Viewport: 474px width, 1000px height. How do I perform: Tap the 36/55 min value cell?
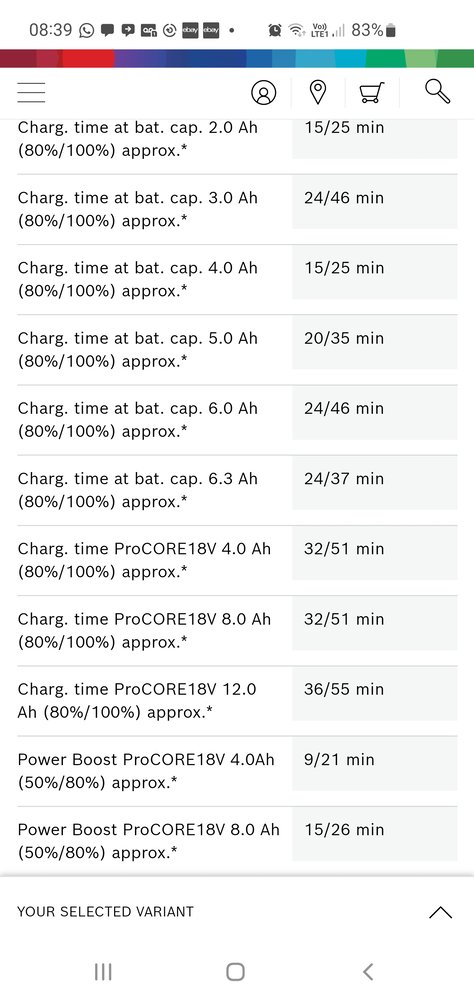(374, 693)
